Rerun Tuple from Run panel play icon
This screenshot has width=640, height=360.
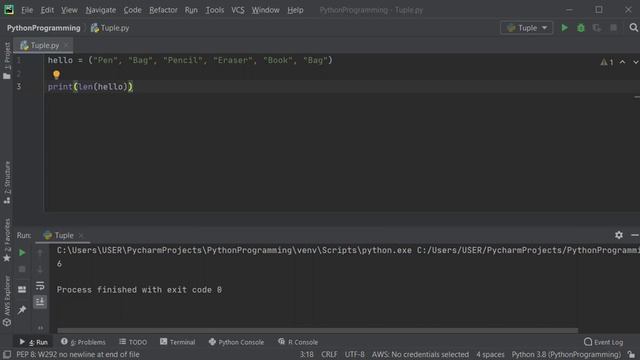[22, 253]
